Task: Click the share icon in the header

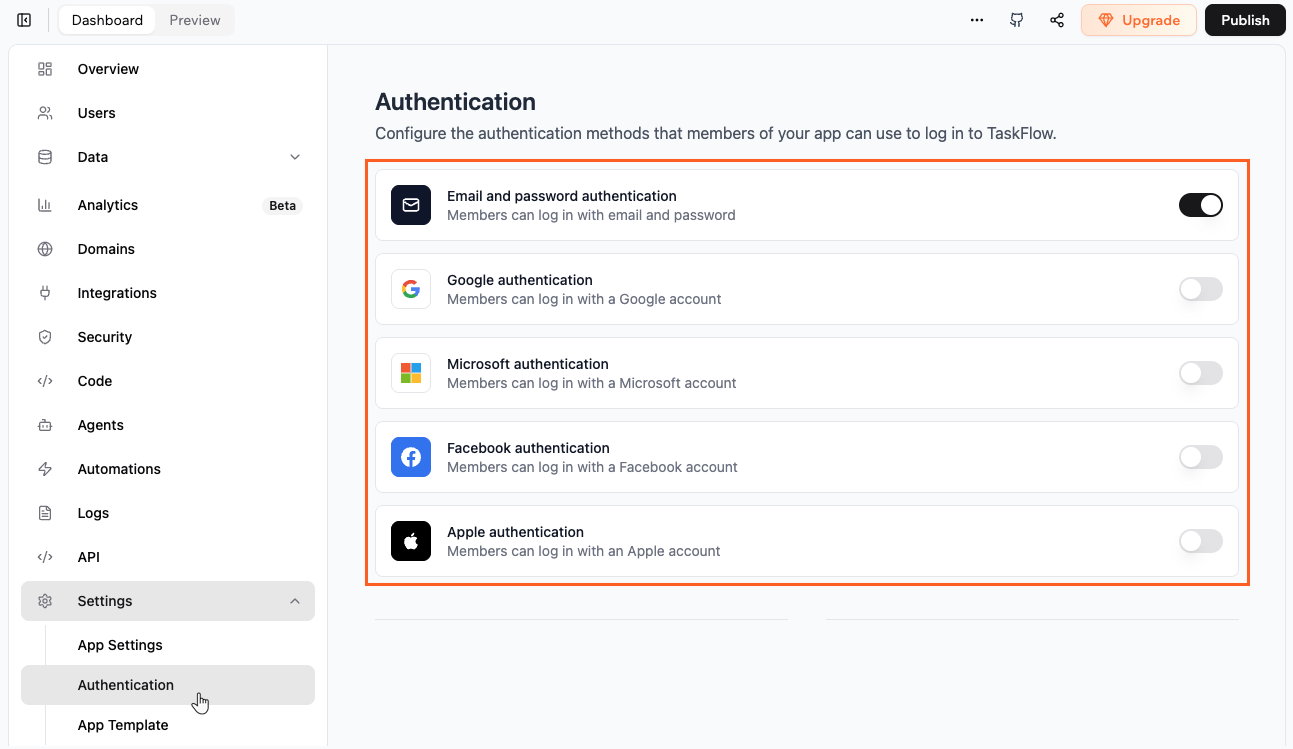Action: click(1057, 20)
